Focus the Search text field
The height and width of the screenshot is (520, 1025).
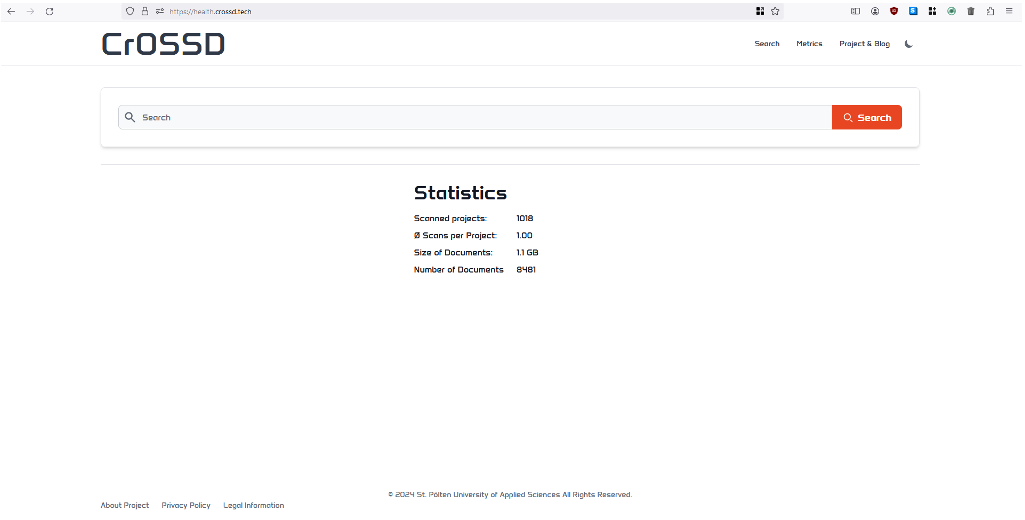[x=475, y=118]
